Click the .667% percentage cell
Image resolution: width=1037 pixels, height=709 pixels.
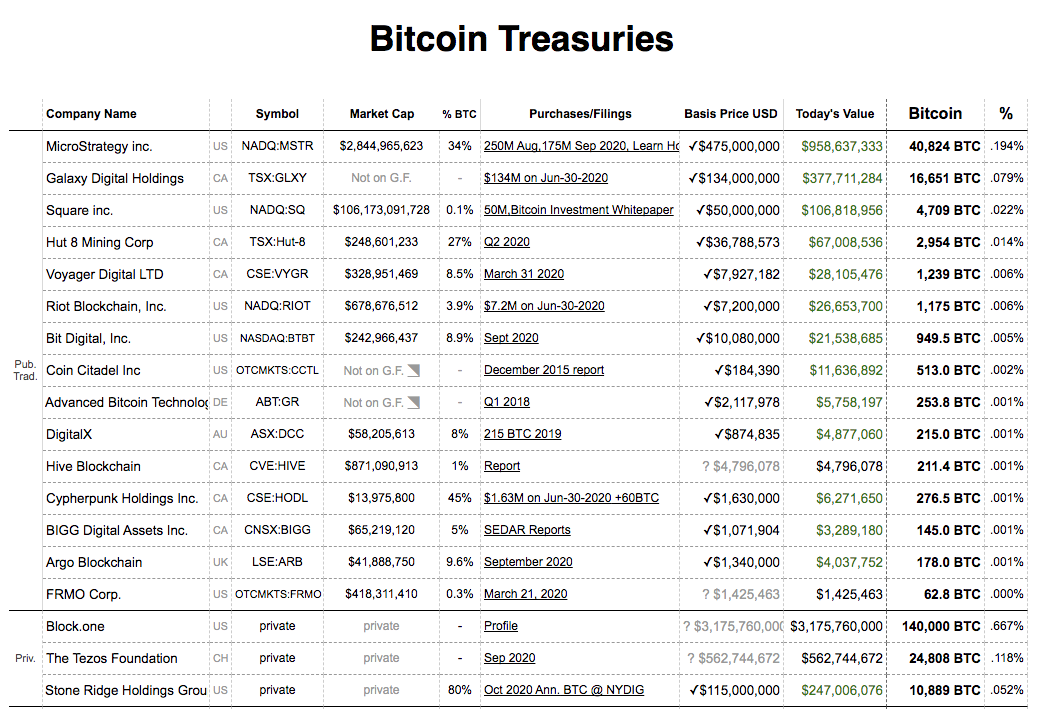pos(1007,626)
